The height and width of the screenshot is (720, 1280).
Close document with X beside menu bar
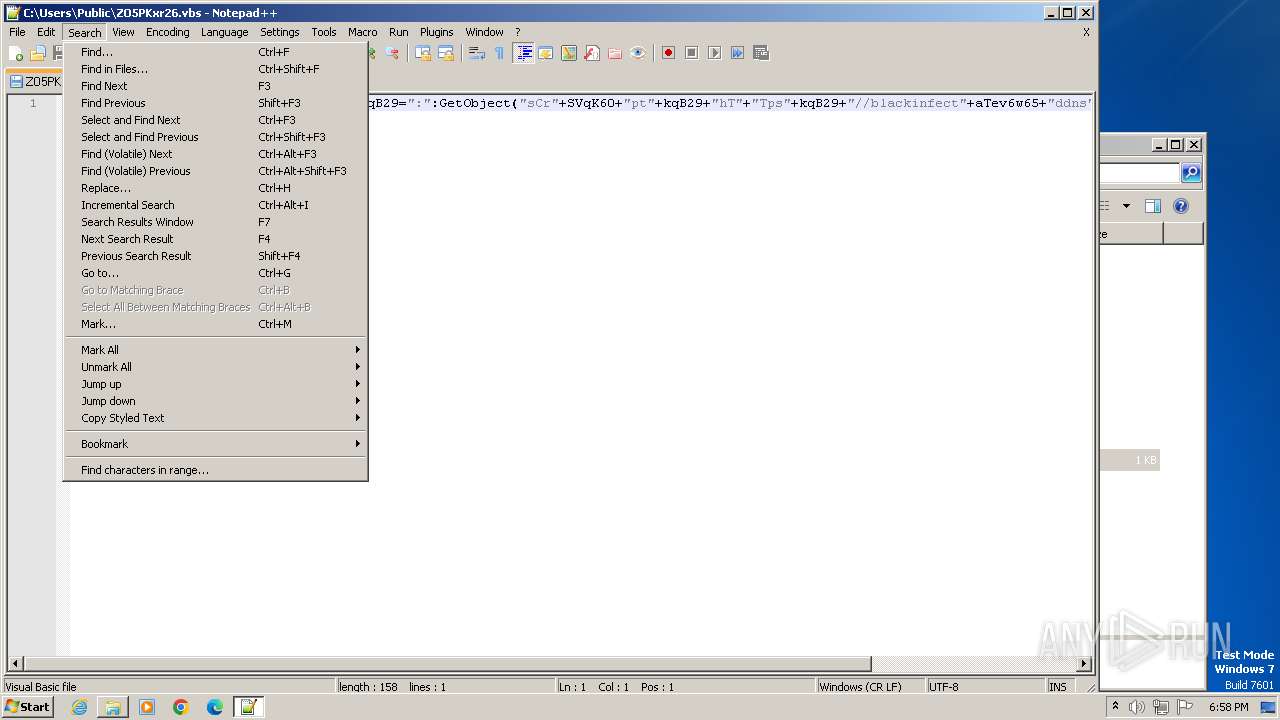tap(1086, 32)
